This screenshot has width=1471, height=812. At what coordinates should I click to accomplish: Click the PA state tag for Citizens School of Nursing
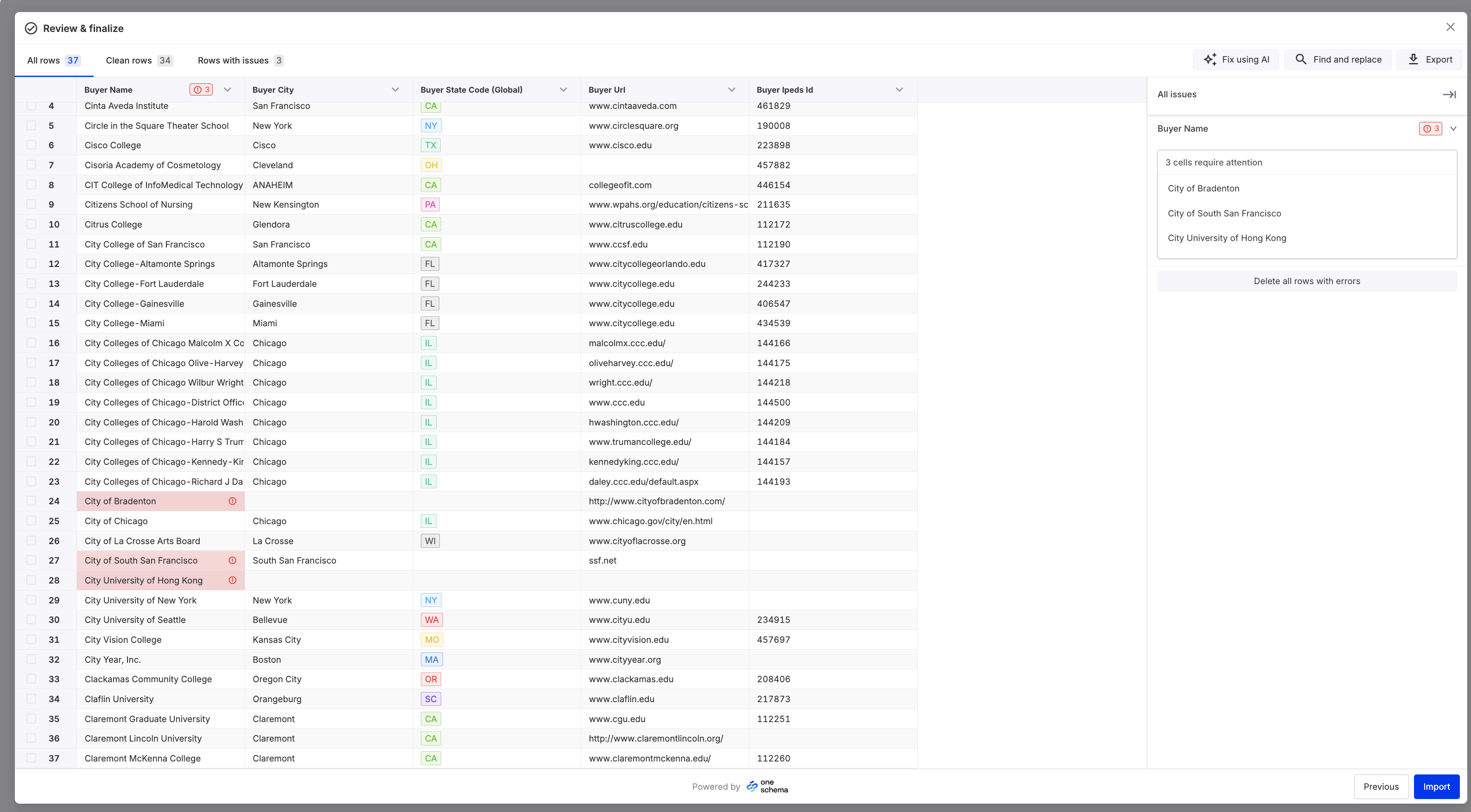[430, 204]
